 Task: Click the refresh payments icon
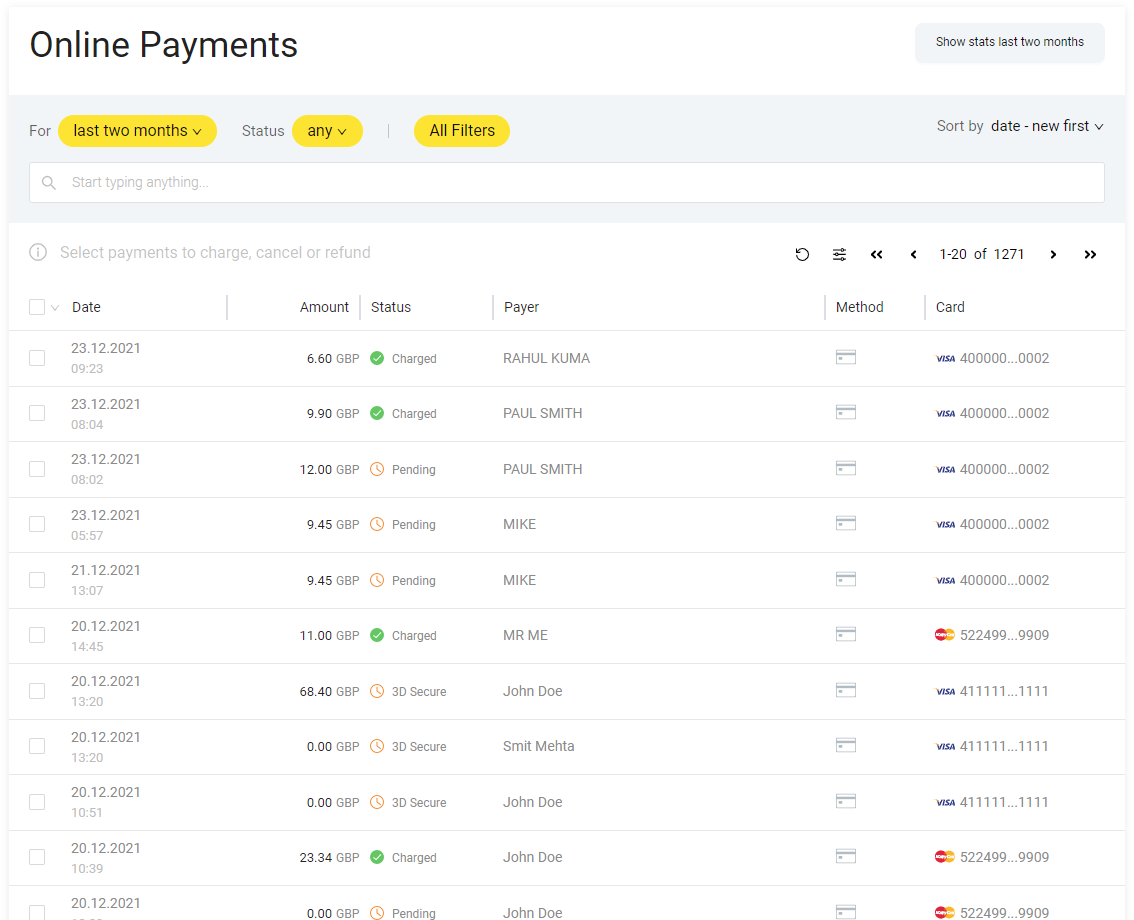pos(802,255)
